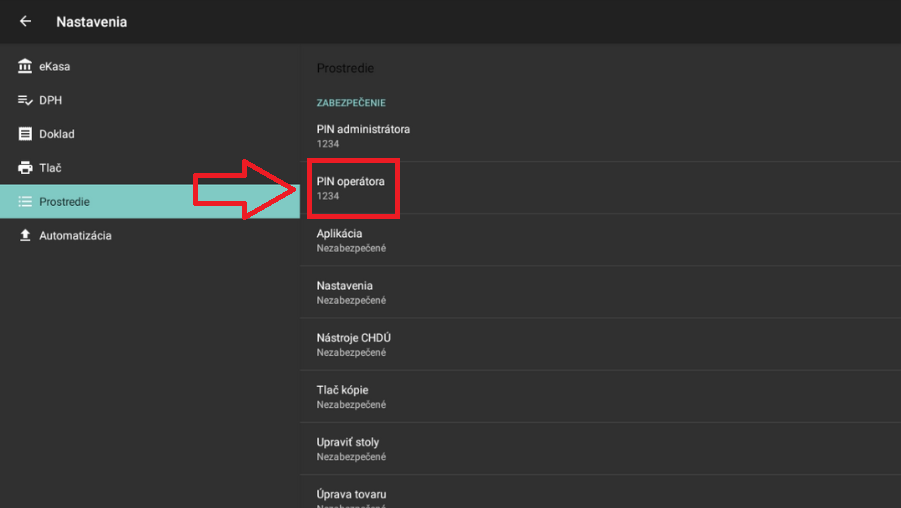
Task: Edit the PIN operátora setting
Action: pyautogui.click(x=351, y=188)
